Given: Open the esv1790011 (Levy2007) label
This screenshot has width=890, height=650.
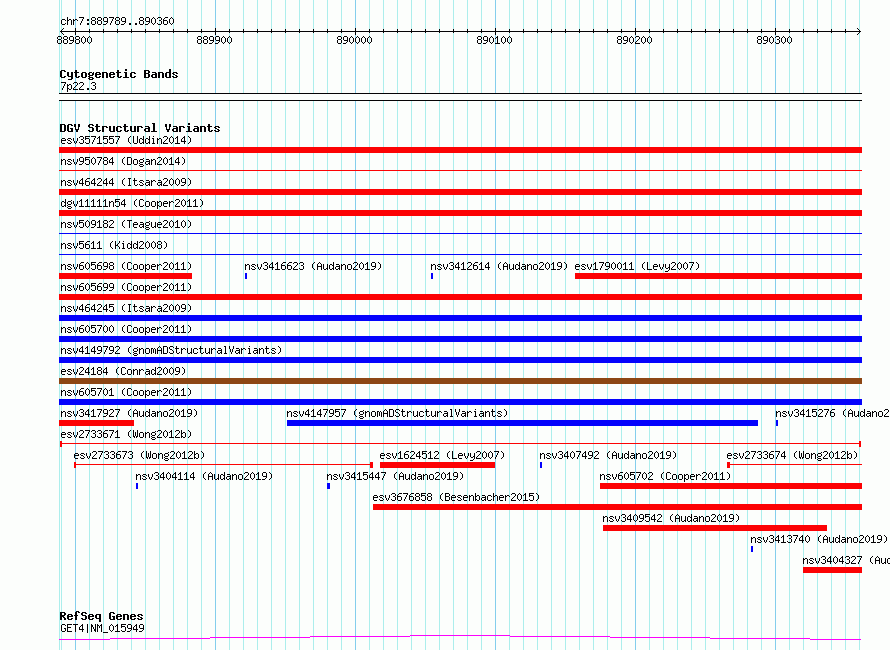Looking at the screenshot, I should (x=637, y=266).
